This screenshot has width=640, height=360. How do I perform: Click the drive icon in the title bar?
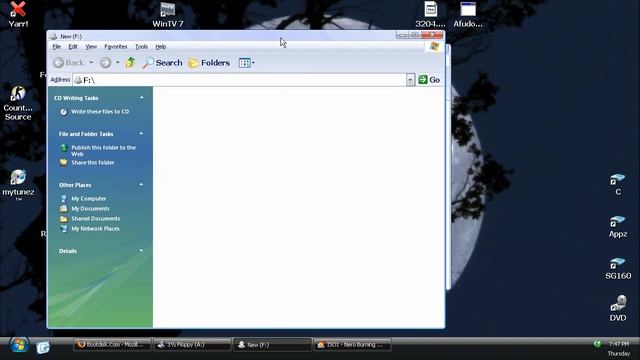coord(53,36)
